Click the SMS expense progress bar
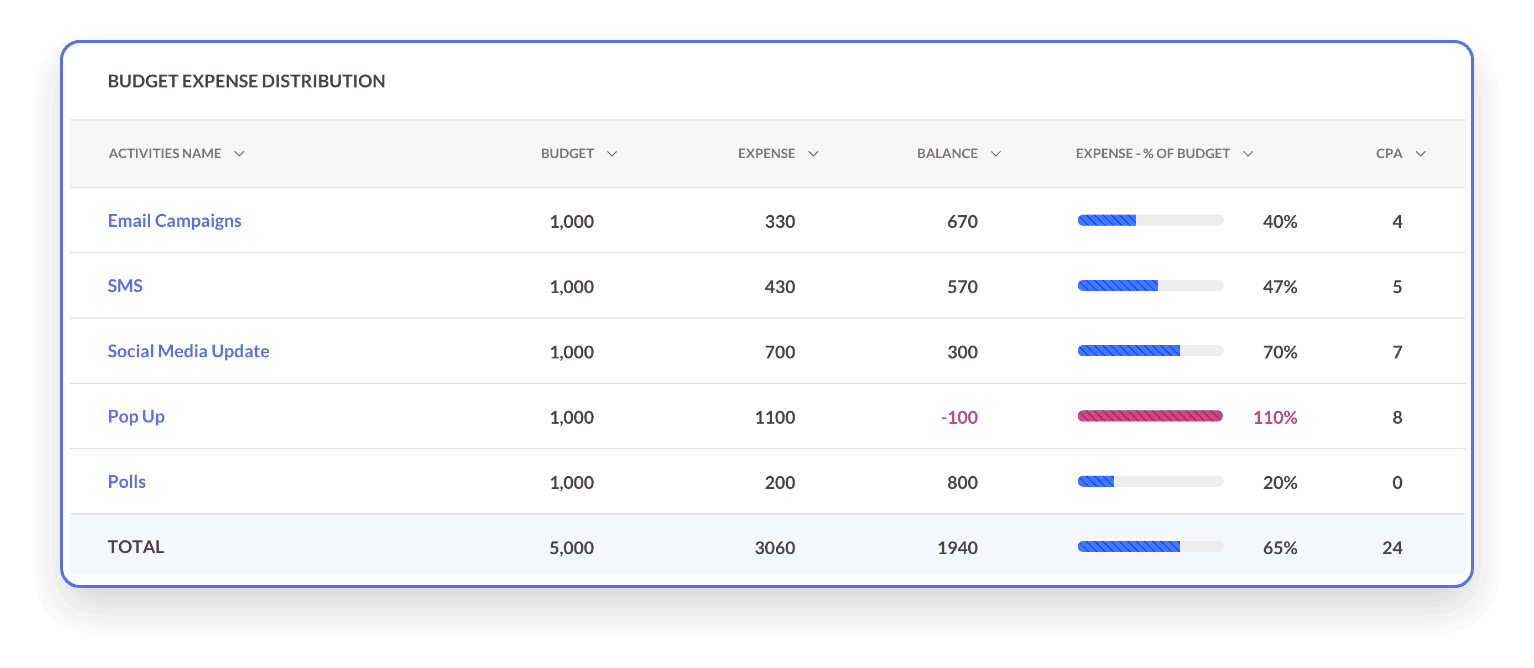 (x=1150, y=286)
